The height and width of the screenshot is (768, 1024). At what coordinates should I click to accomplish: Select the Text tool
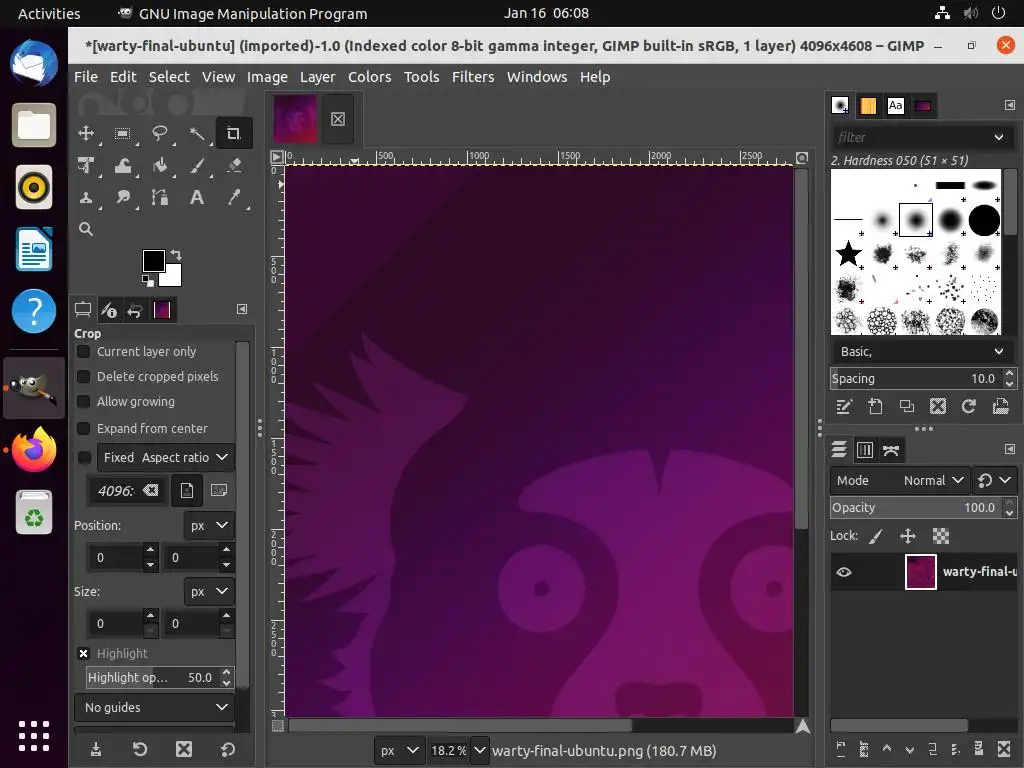197,197
